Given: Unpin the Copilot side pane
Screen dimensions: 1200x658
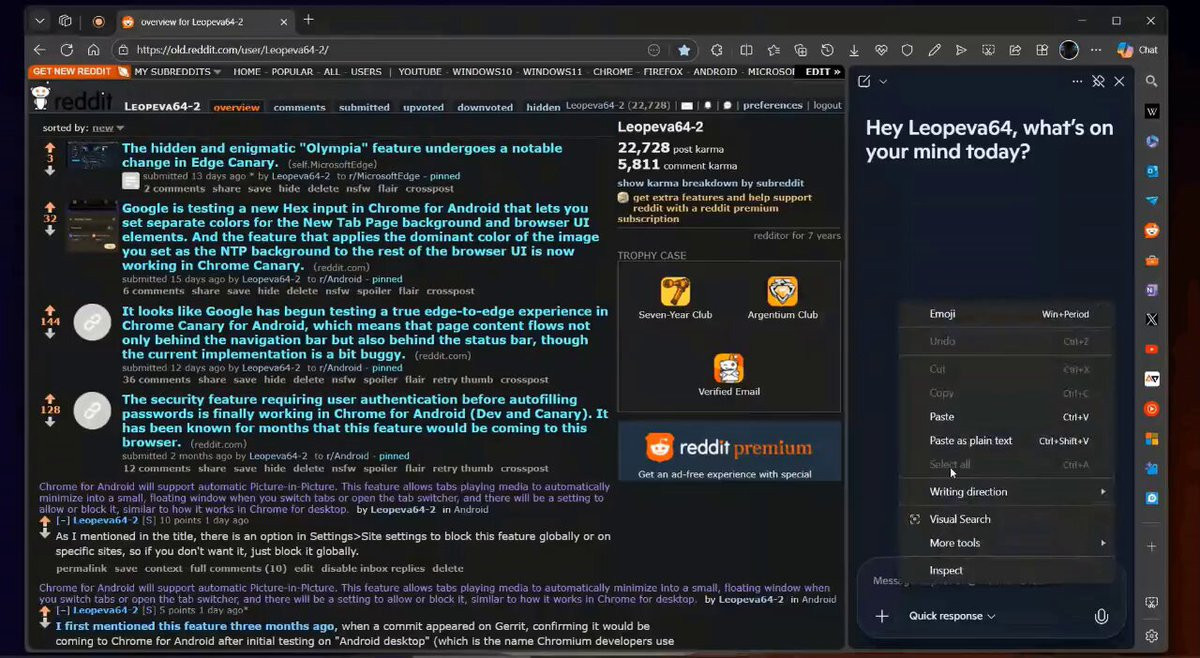Looking at the screenshot, I should point(1098,82).
